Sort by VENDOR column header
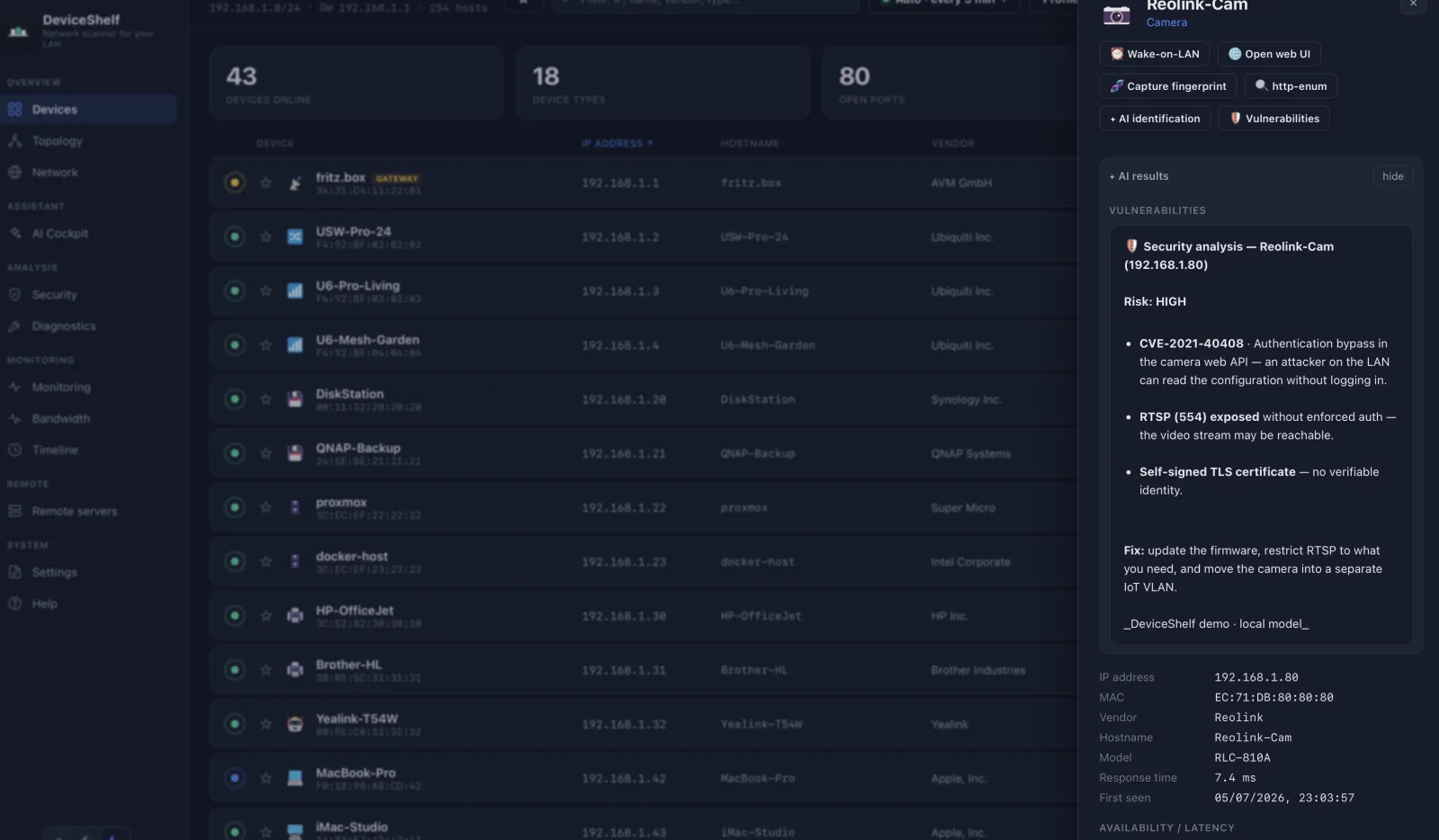The height and width of the screenshot is (840, 1439). 952,144
